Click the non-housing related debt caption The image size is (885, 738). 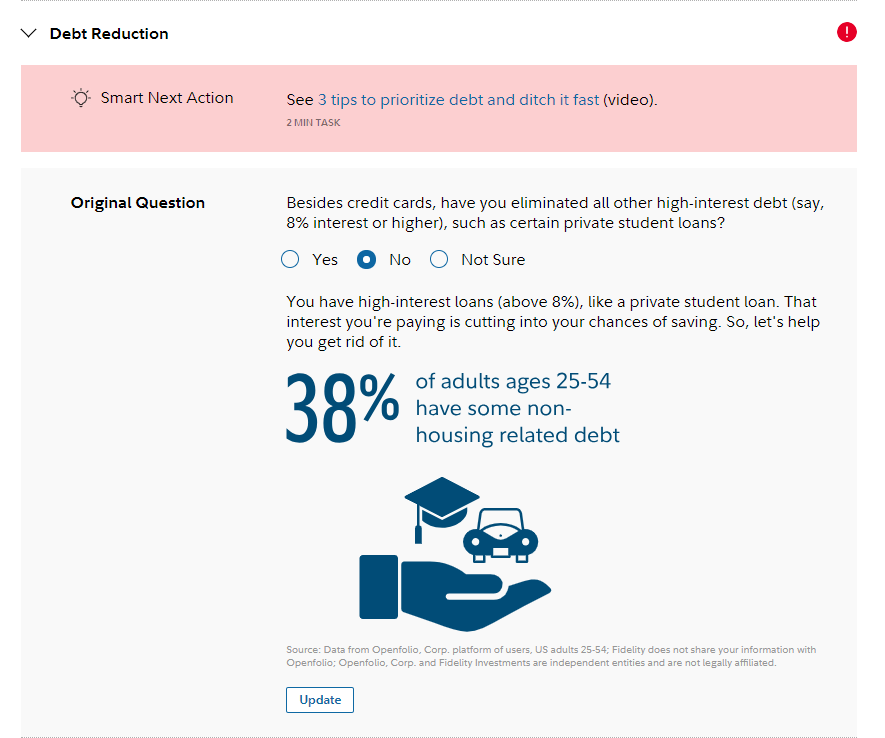pyautogui.click(x=517, y=408)
